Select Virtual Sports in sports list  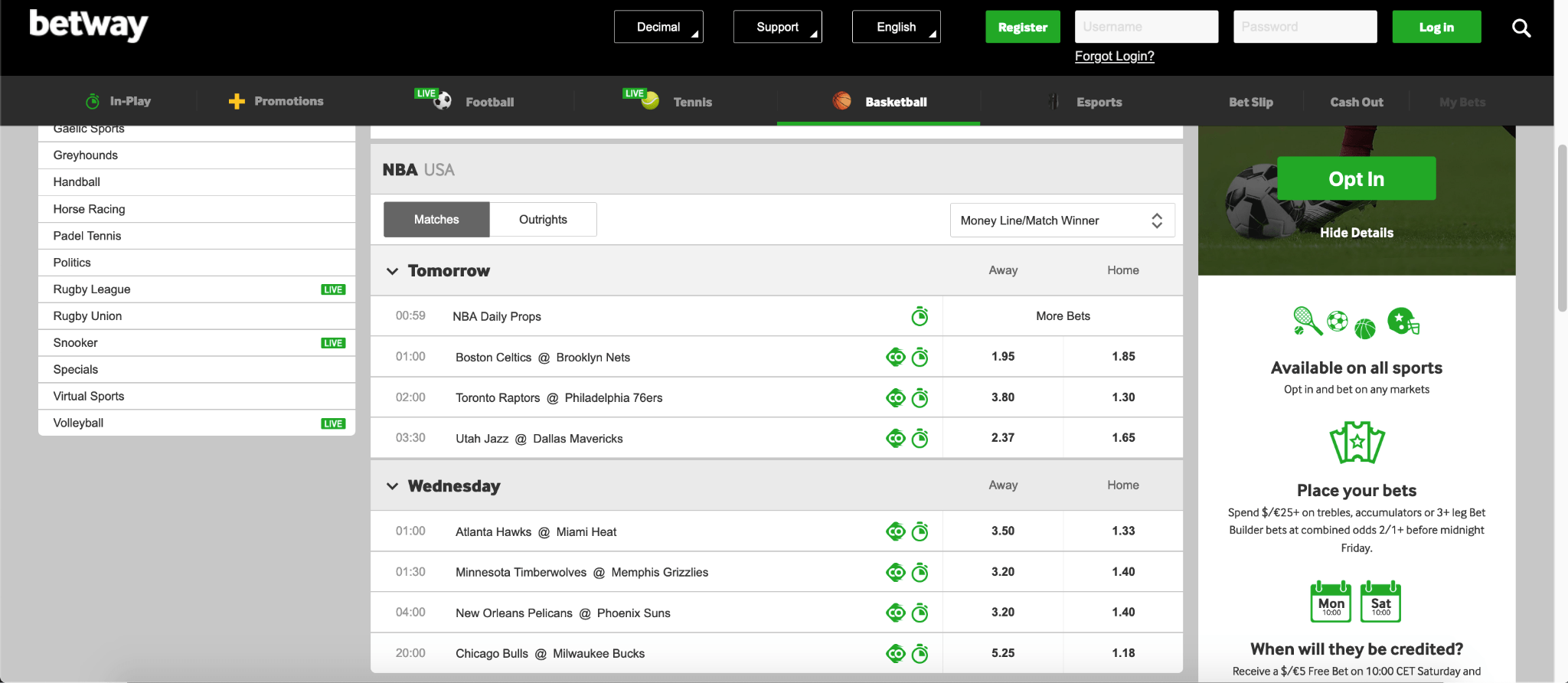[x=197, y=396]
